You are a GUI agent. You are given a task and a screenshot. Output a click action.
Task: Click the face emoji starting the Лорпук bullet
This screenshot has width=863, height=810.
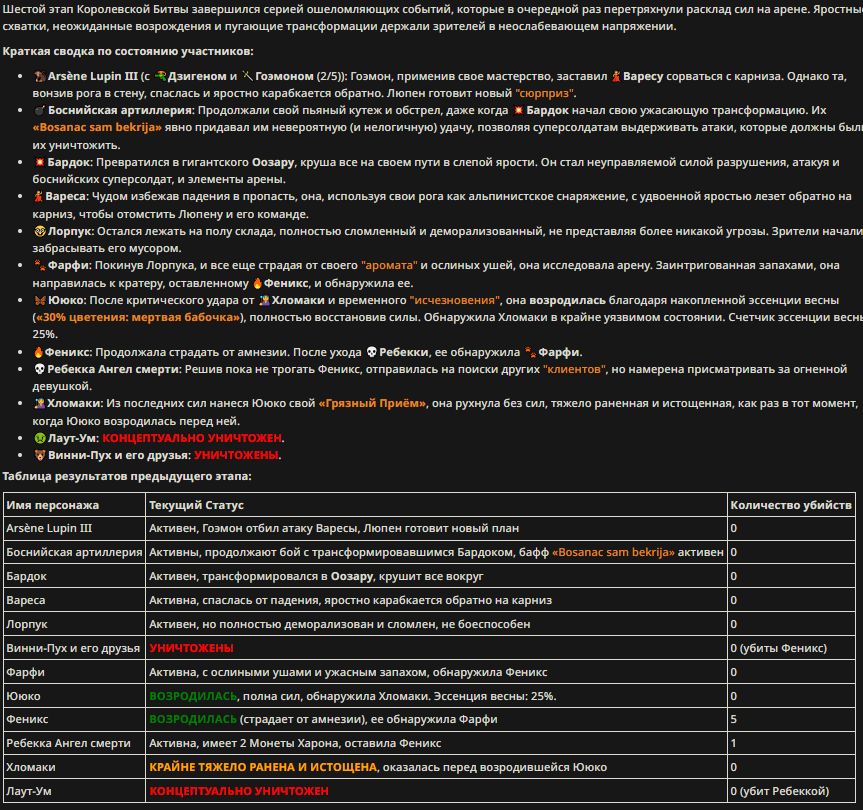tap(40, 231)
